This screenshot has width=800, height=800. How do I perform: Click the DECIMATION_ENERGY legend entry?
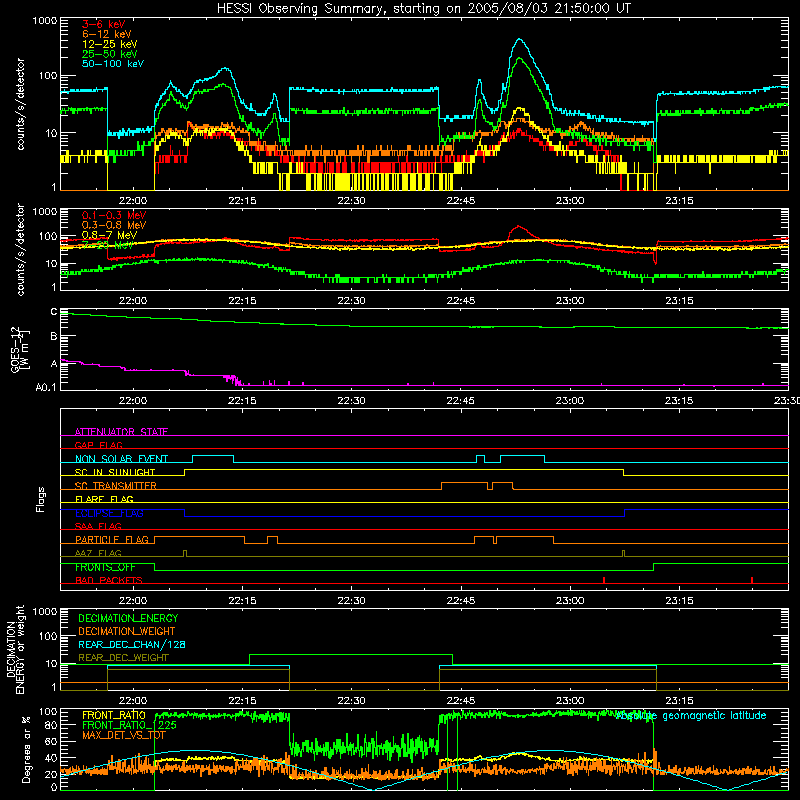click(x=128, y=618)
